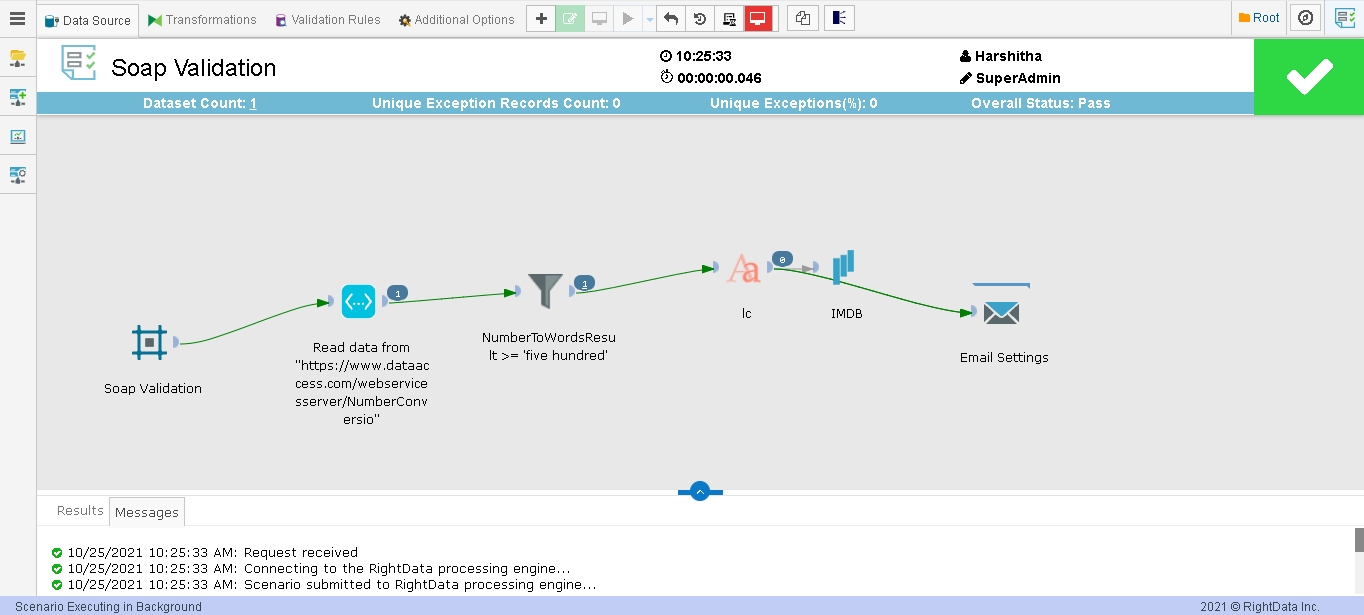Select the IMDB node icon

(x=844, y=267)
